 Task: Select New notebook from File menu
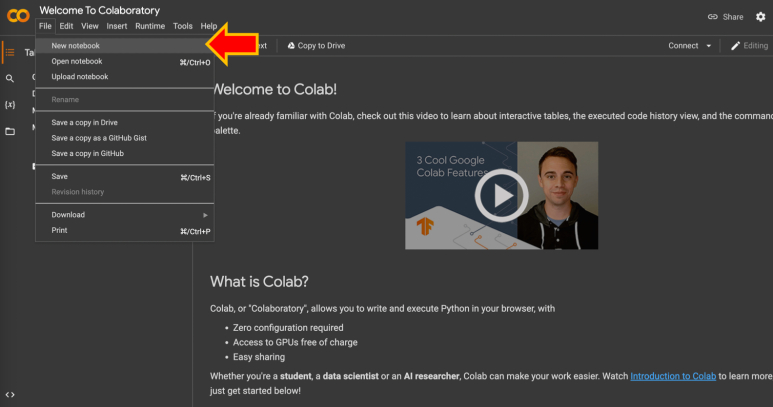pos(76,46)
